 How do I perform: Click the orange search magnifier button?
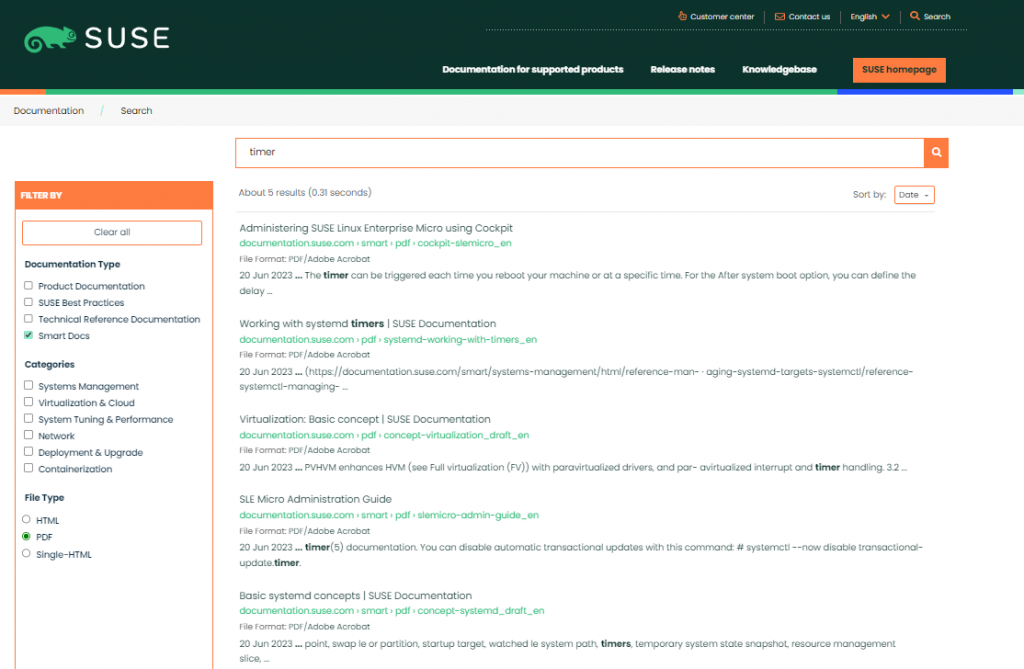tap(936, 152)
